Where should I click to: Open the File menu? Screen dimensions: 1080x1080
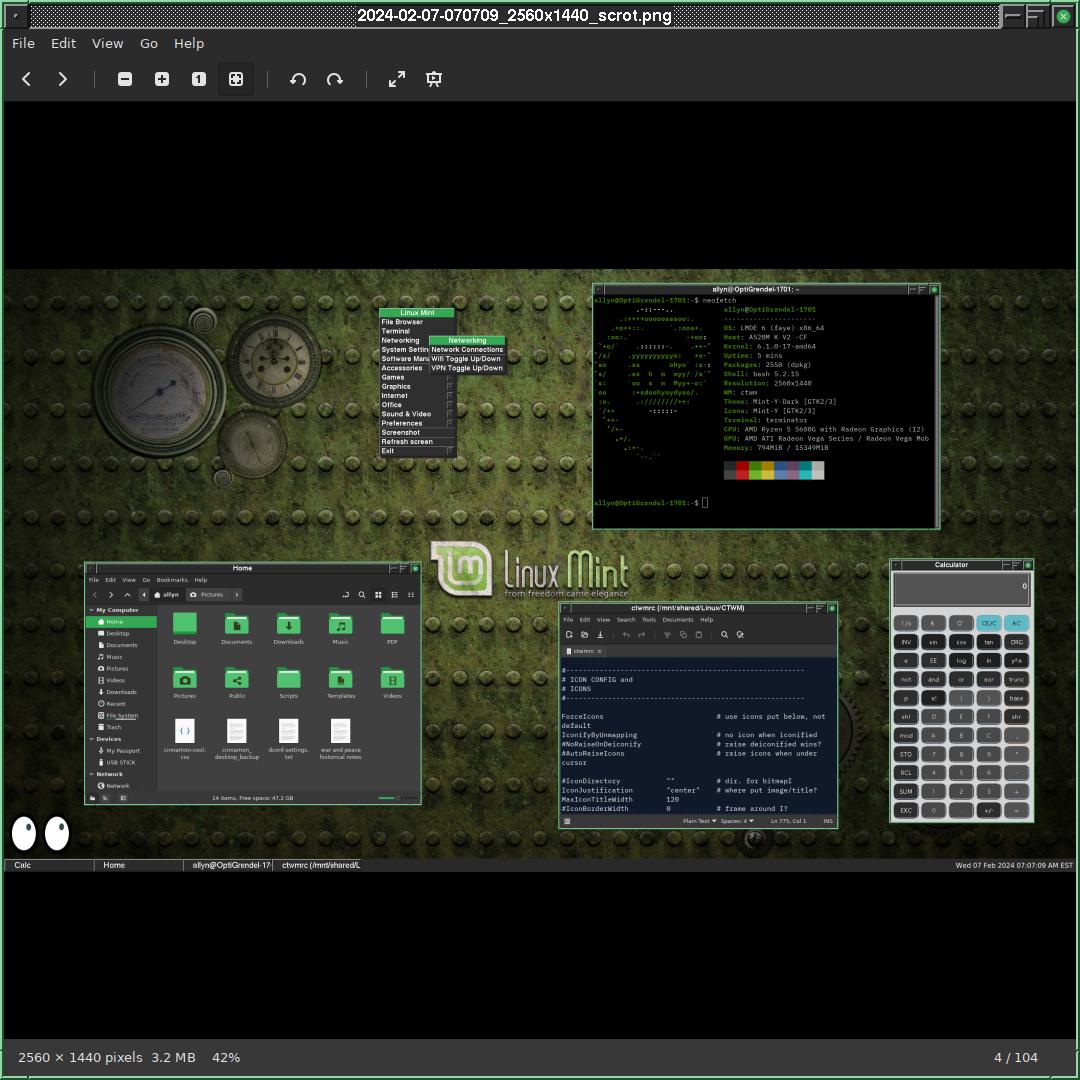click(x=23, y=43)
